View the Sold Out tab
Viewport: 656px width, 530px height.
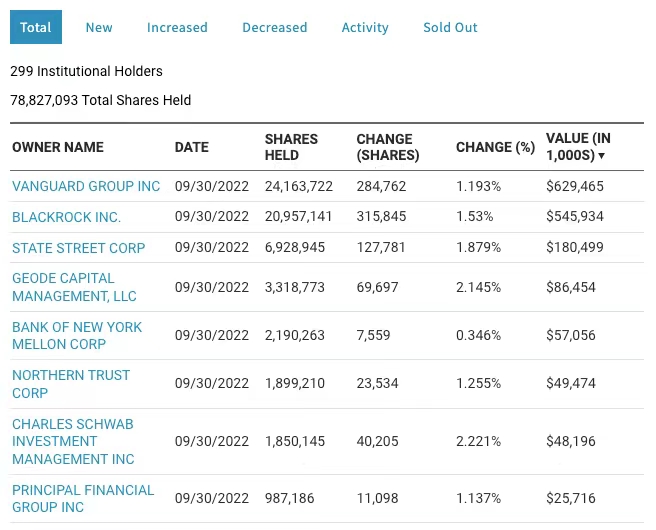(x=450, y=27)
